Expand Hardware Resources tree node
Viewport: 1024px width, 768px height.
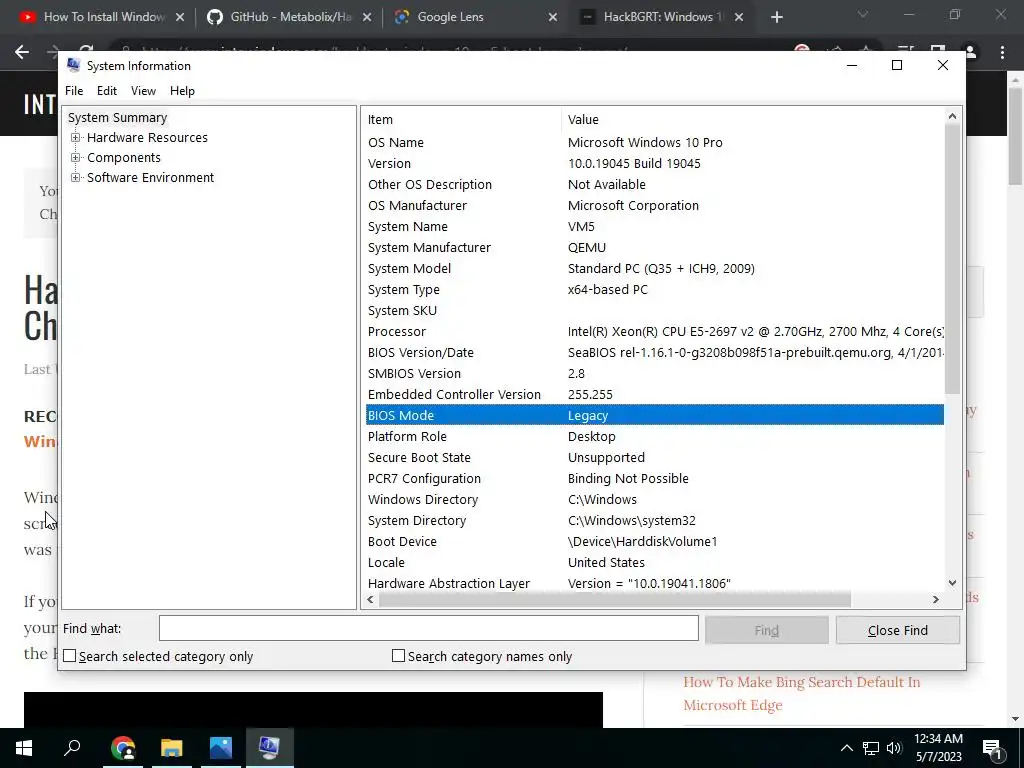76,138
